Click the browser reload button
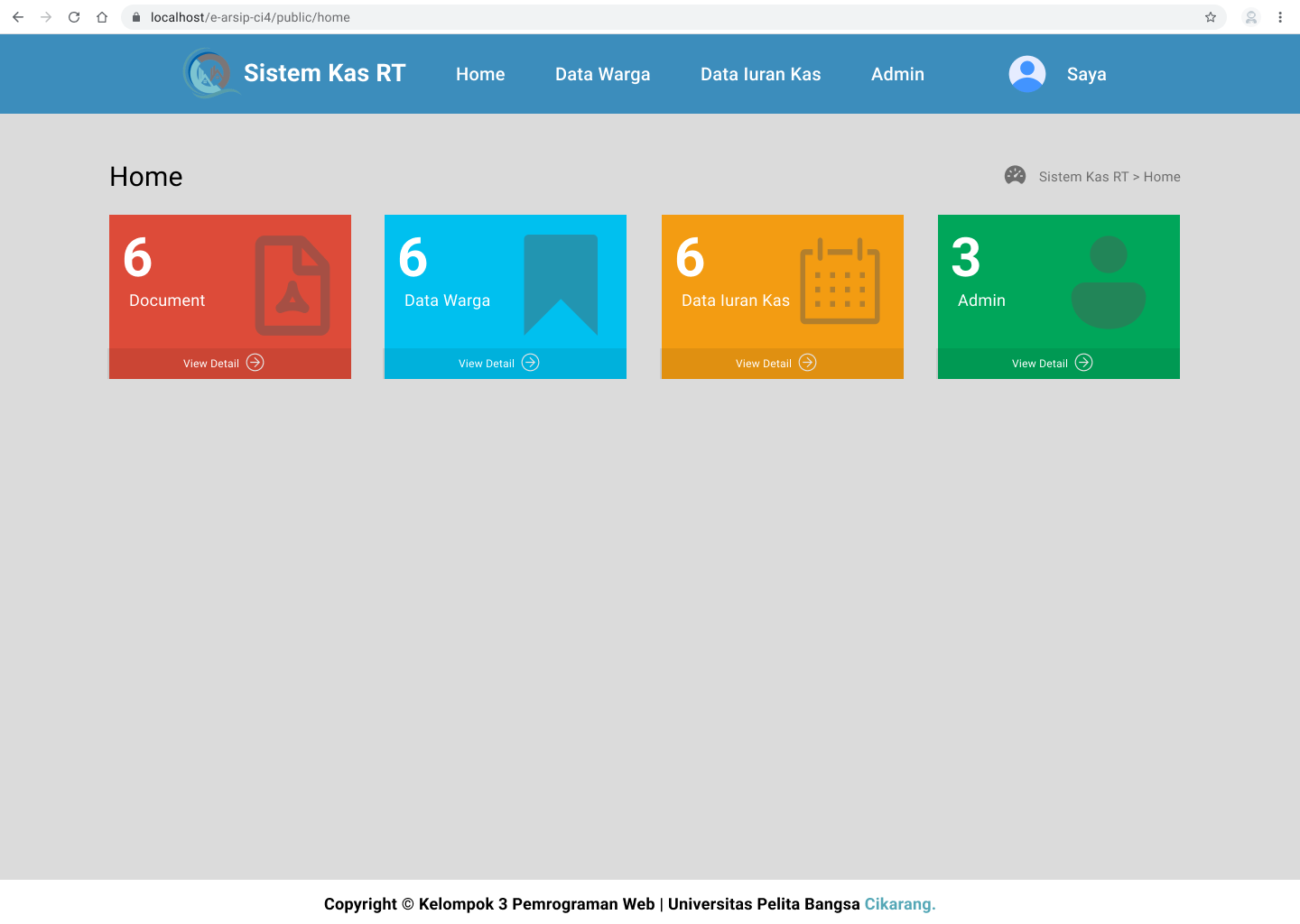Screen dimensions: 1300x924 [x=74, y=17]
